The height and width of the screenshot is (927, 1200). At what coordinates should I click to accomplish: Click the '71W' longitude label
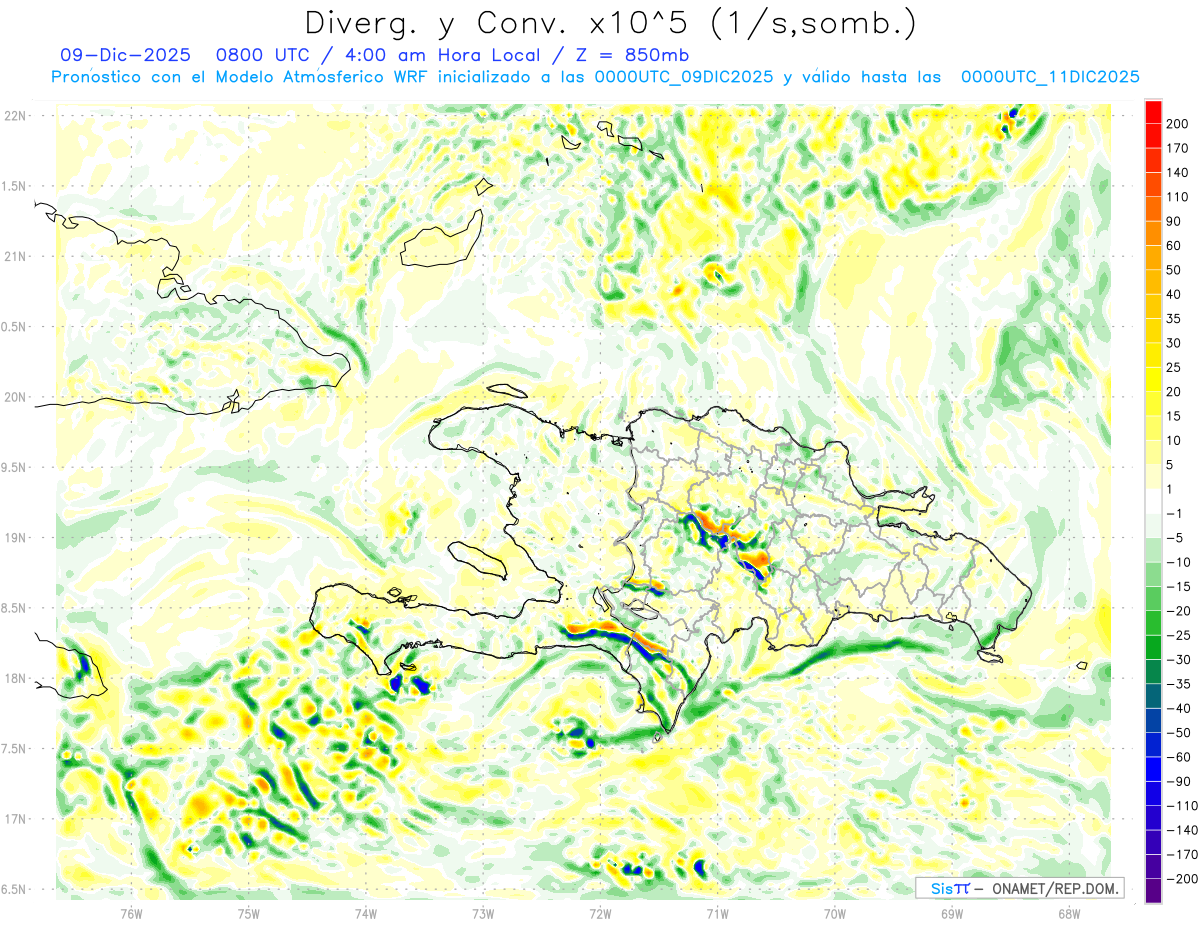tap(717, 913)
